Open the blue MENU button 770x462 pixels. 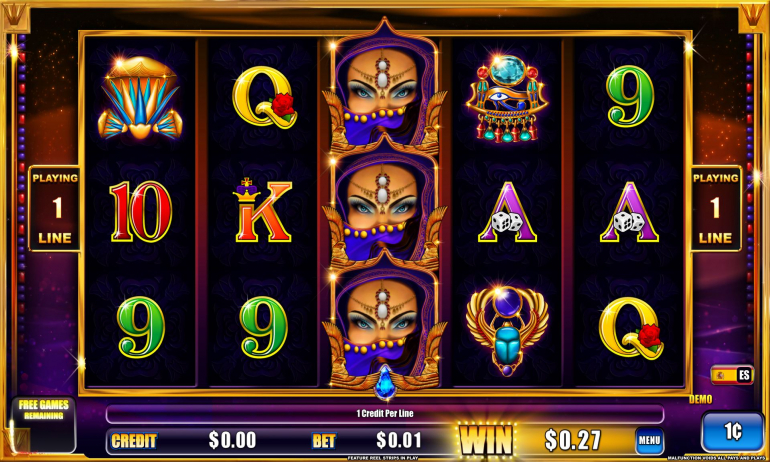click(x=649, y=440)
